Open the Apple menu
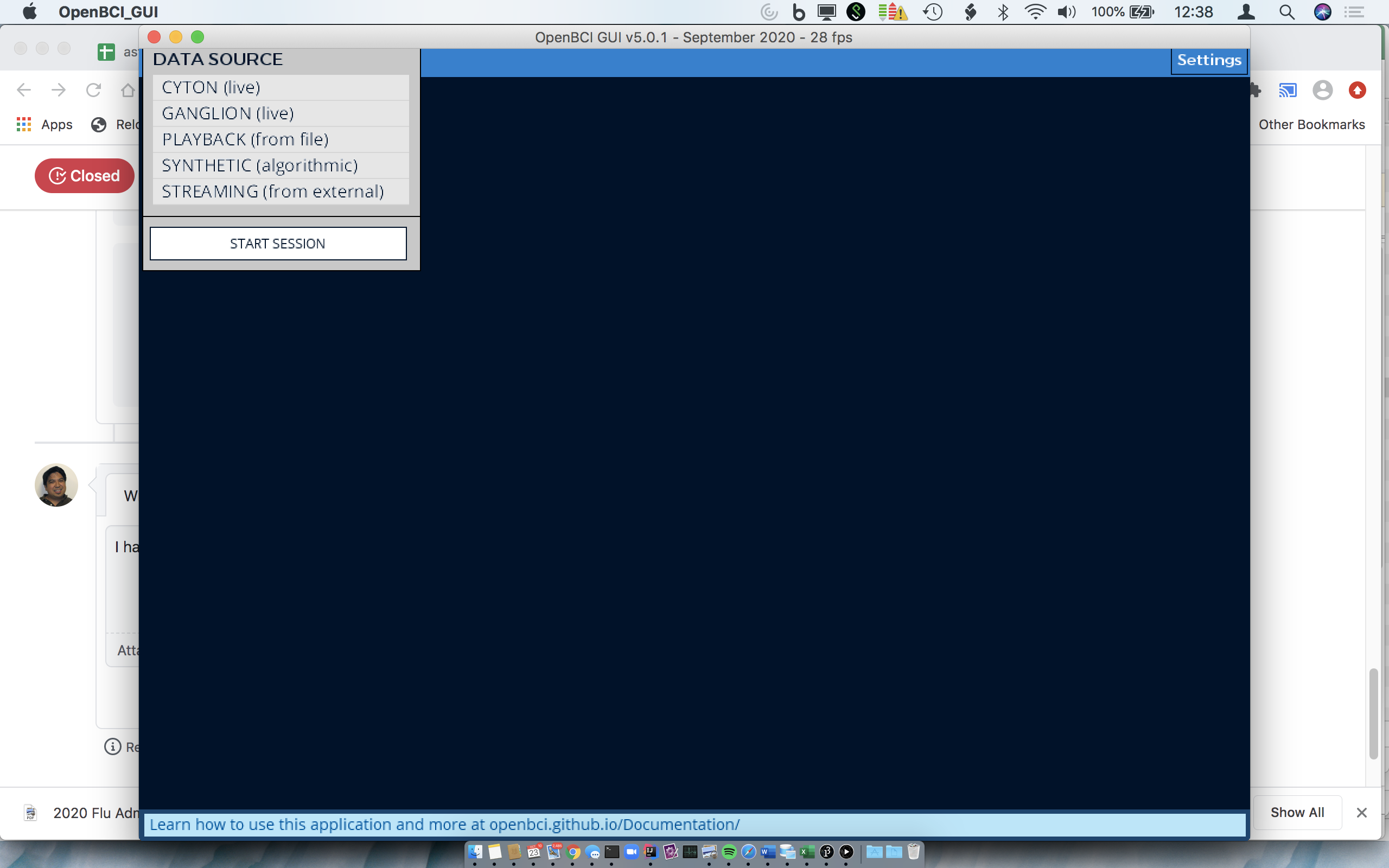The height and width of the screenshot is (868, 1389). pos(29,12)
